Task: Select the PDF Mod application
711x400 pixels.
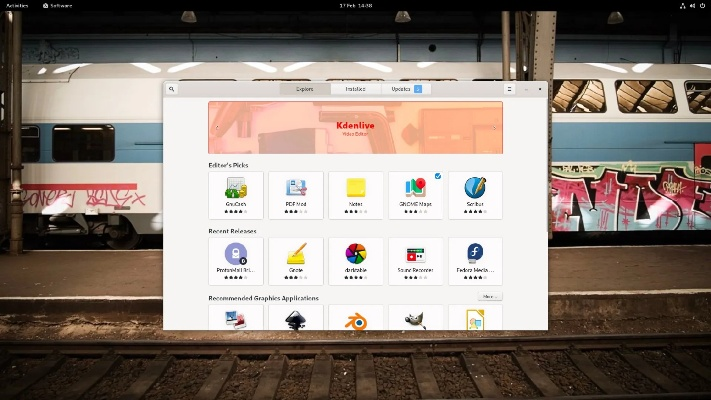Action: pos(296,195)
